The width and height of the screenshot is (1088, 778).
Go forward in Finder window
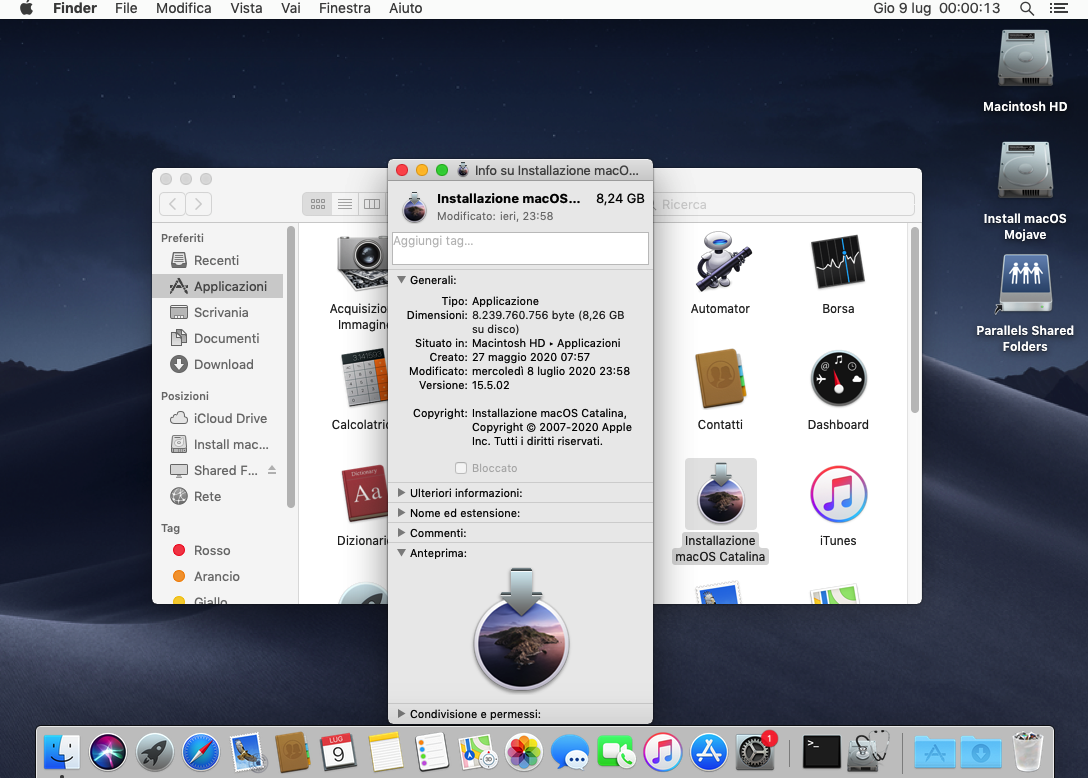click(198, 204)
